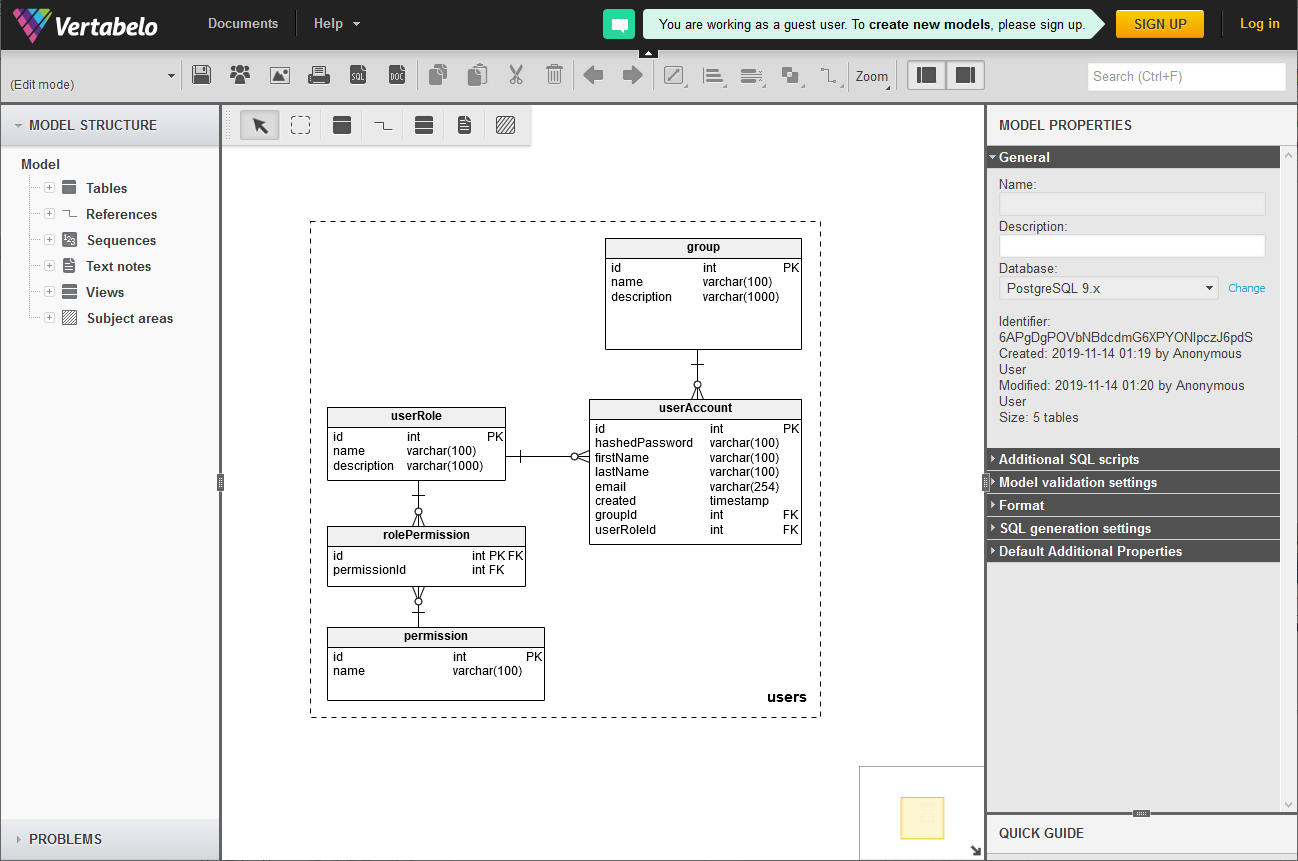1298x861 pixels.
Task: Expand the Additional SQL scripts section
Action: pos(1068,459)
